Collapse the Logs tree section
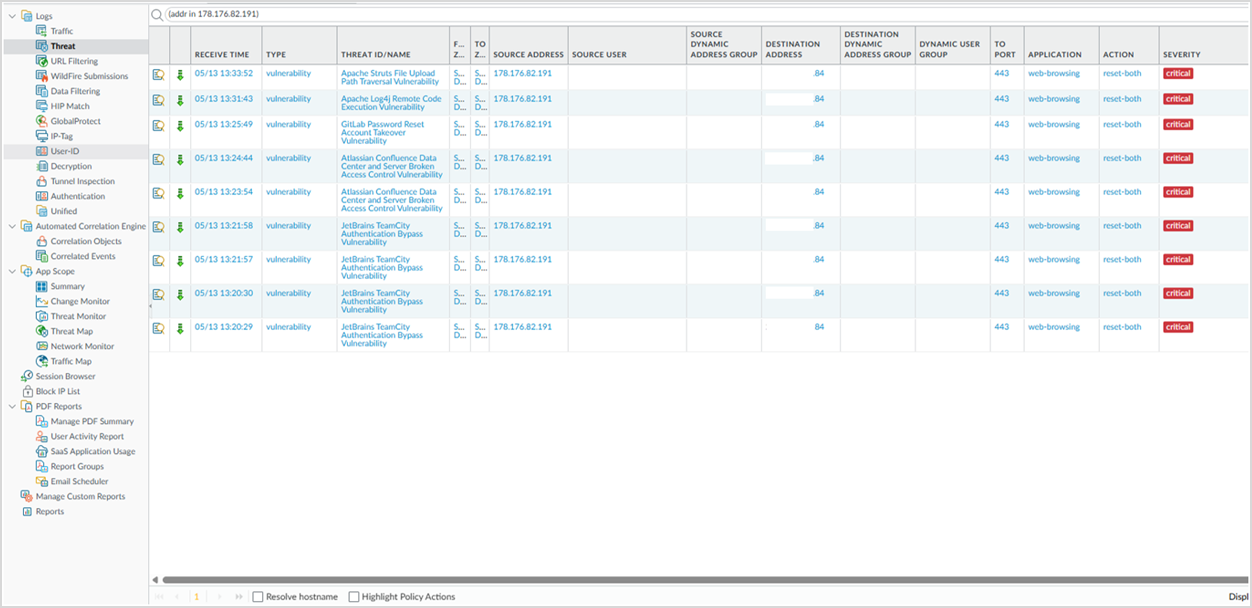 [12, 16]
